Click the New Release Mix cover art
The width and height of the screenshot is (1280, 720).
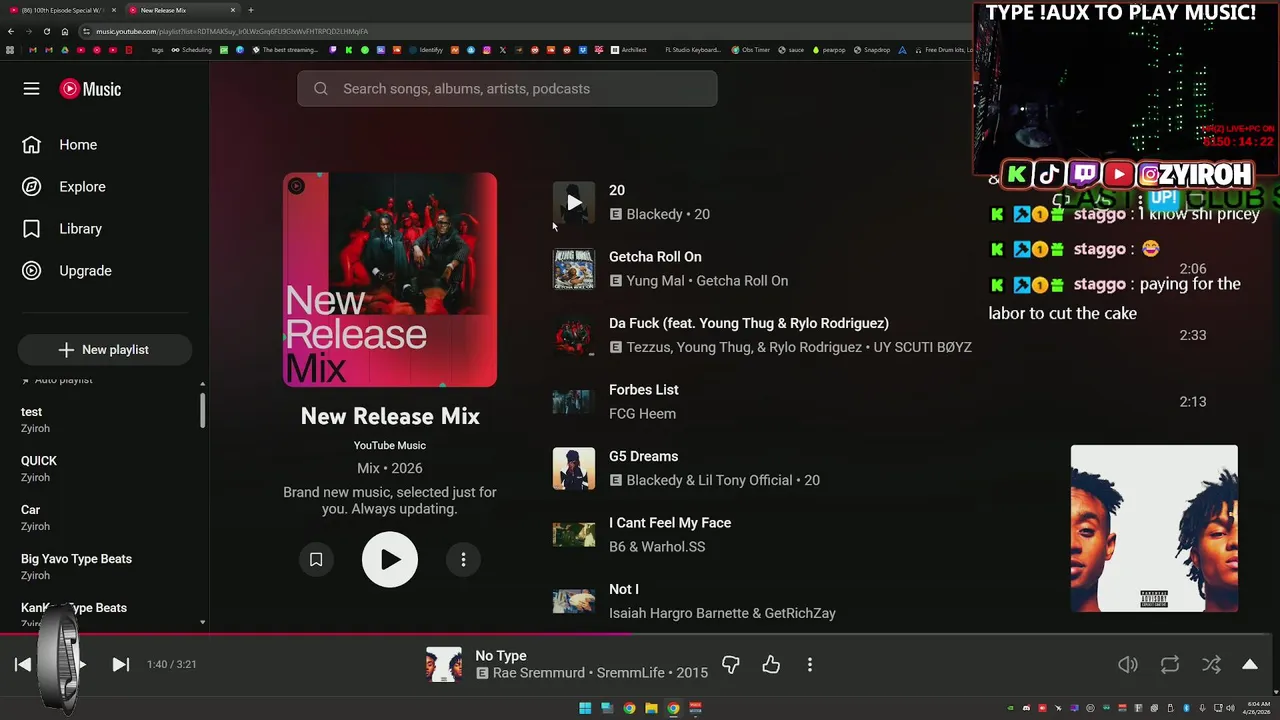[390, 280]
